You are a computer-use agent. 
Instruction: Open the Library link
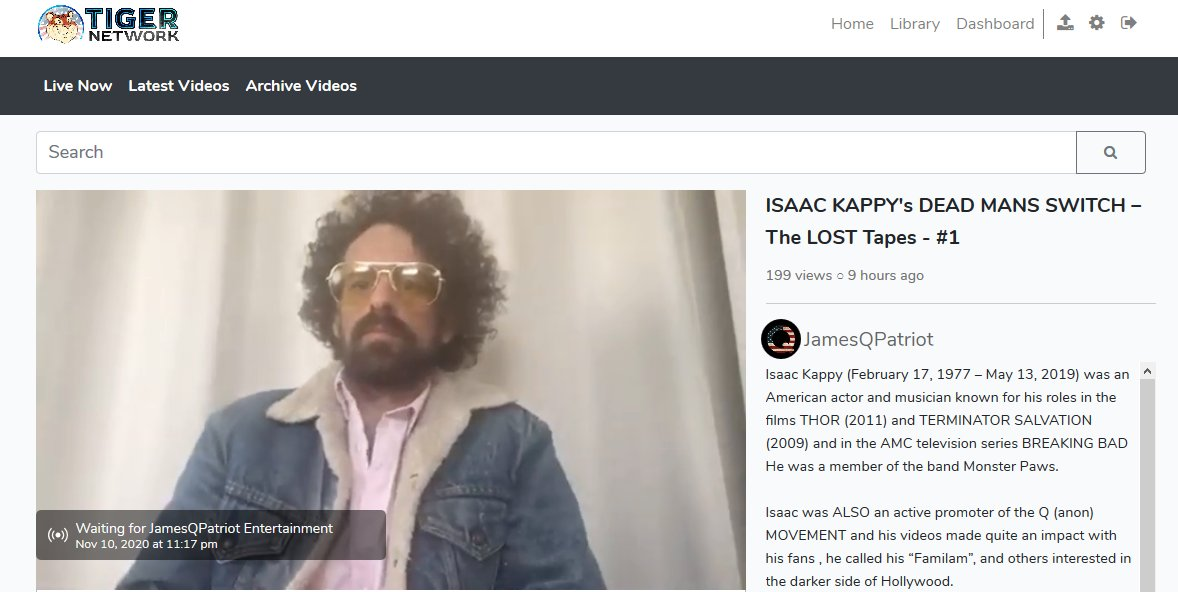pos(914,24)
